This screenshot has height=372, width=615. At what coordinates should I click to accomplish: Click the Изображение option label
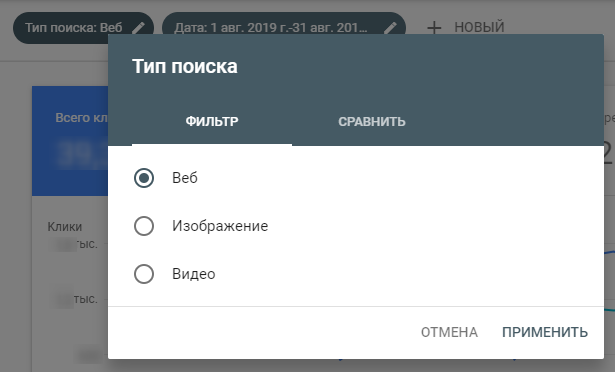pos(220,226)
